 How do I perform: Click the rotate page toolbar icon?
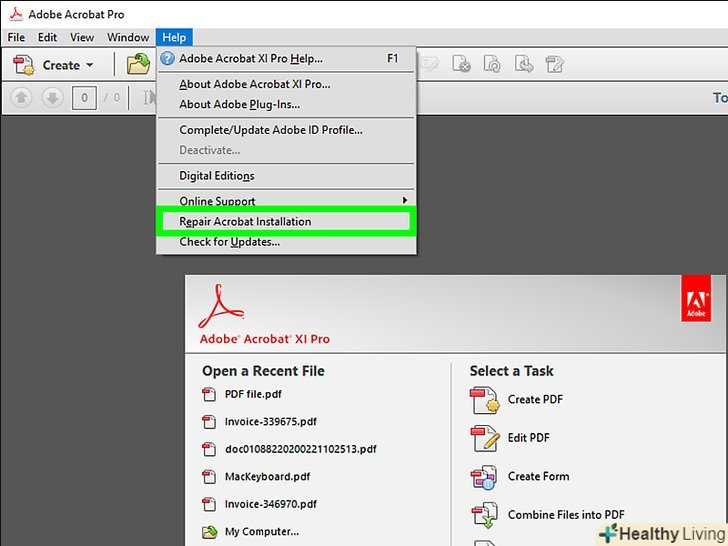point(492,64)
